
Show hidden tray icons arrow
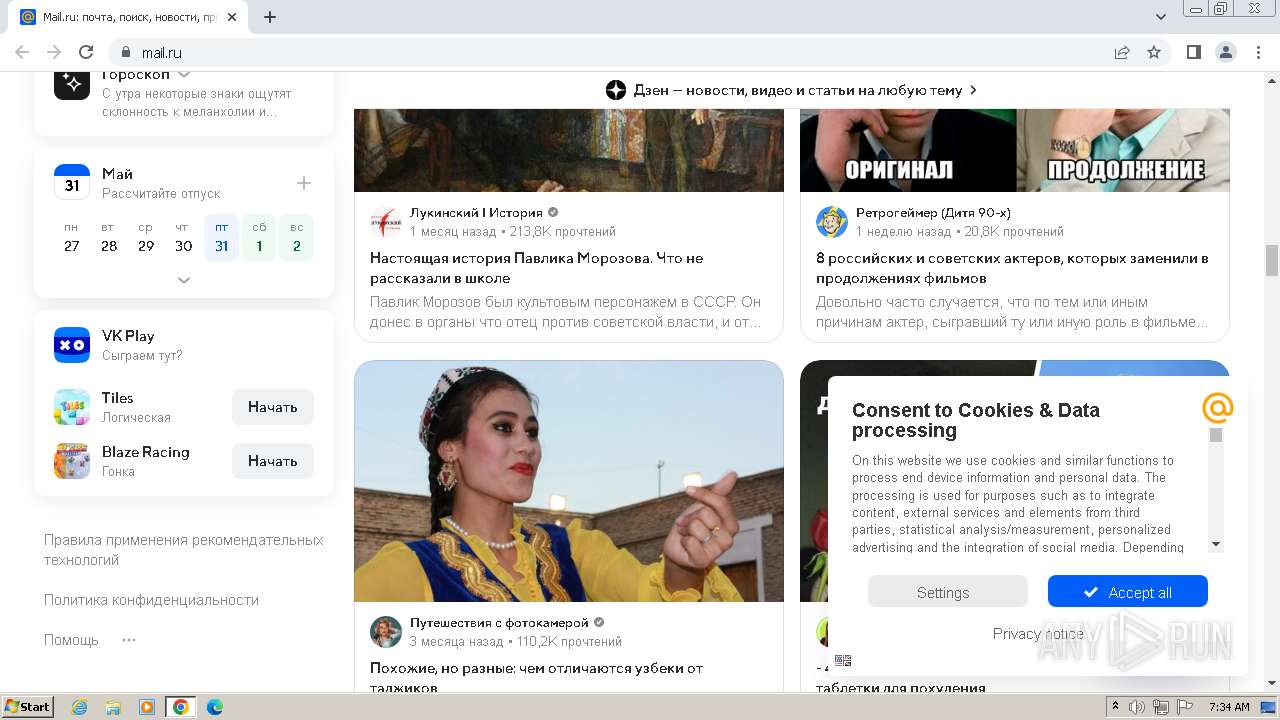(1115, 707)
